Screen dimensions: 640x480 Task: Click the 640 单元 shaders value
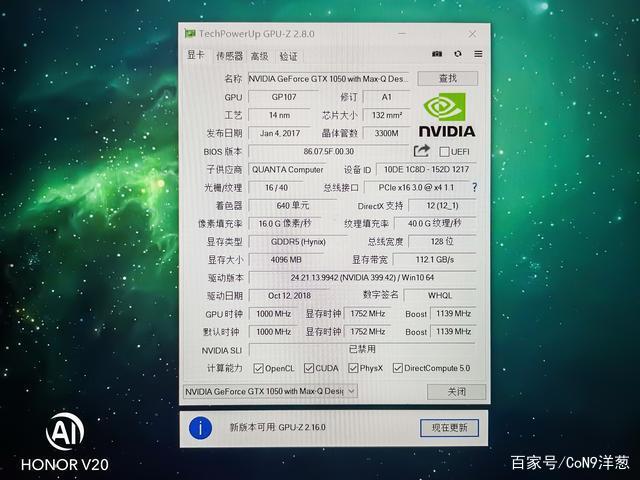(293, 206)
